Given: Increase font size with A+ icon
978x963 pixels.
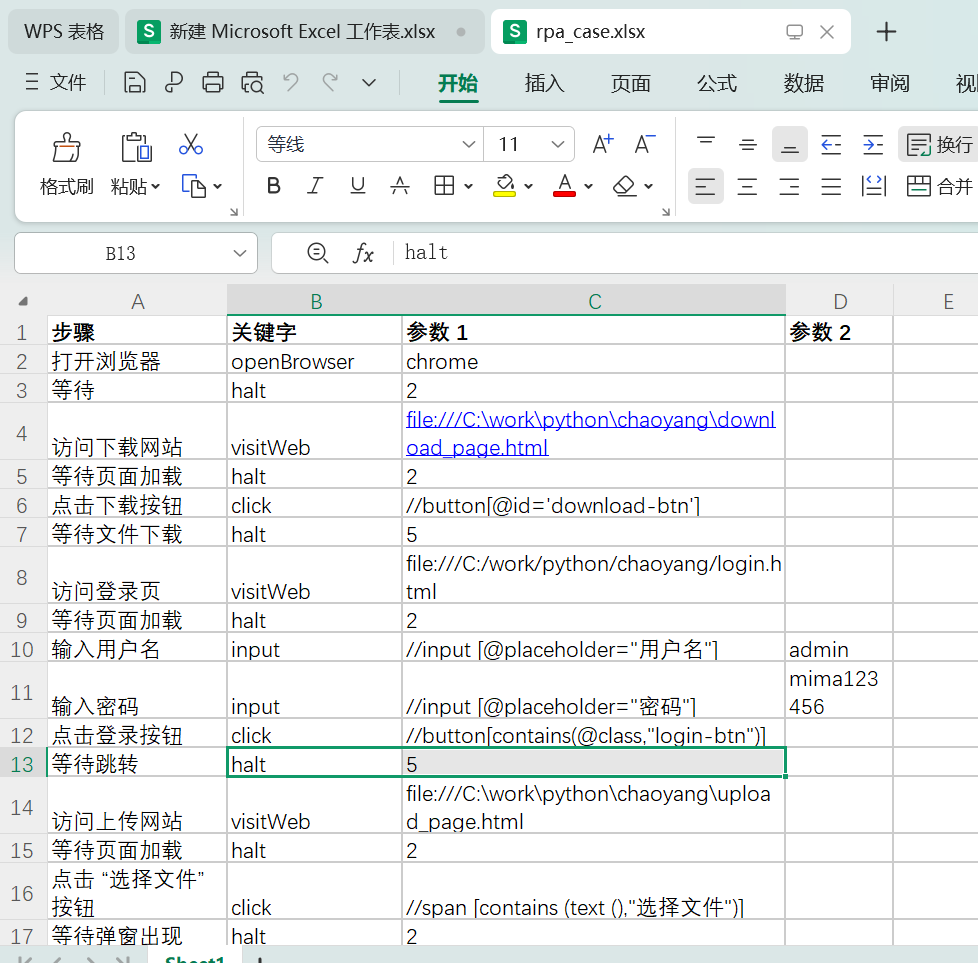Looking at the screenshot, I should point(603,144).
